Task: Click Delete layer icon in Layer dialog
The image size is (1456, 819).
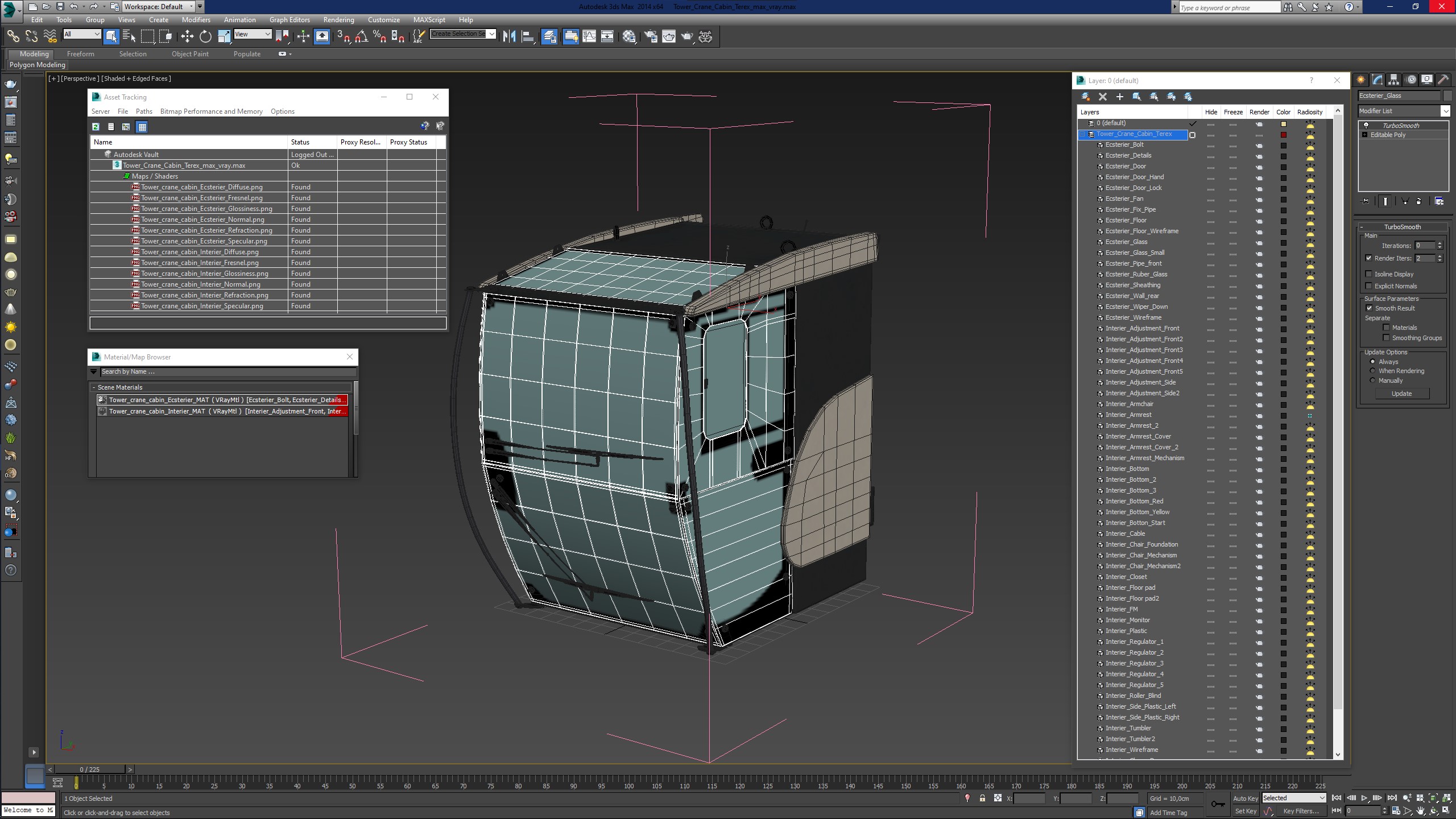Action: coord(1103,97)
